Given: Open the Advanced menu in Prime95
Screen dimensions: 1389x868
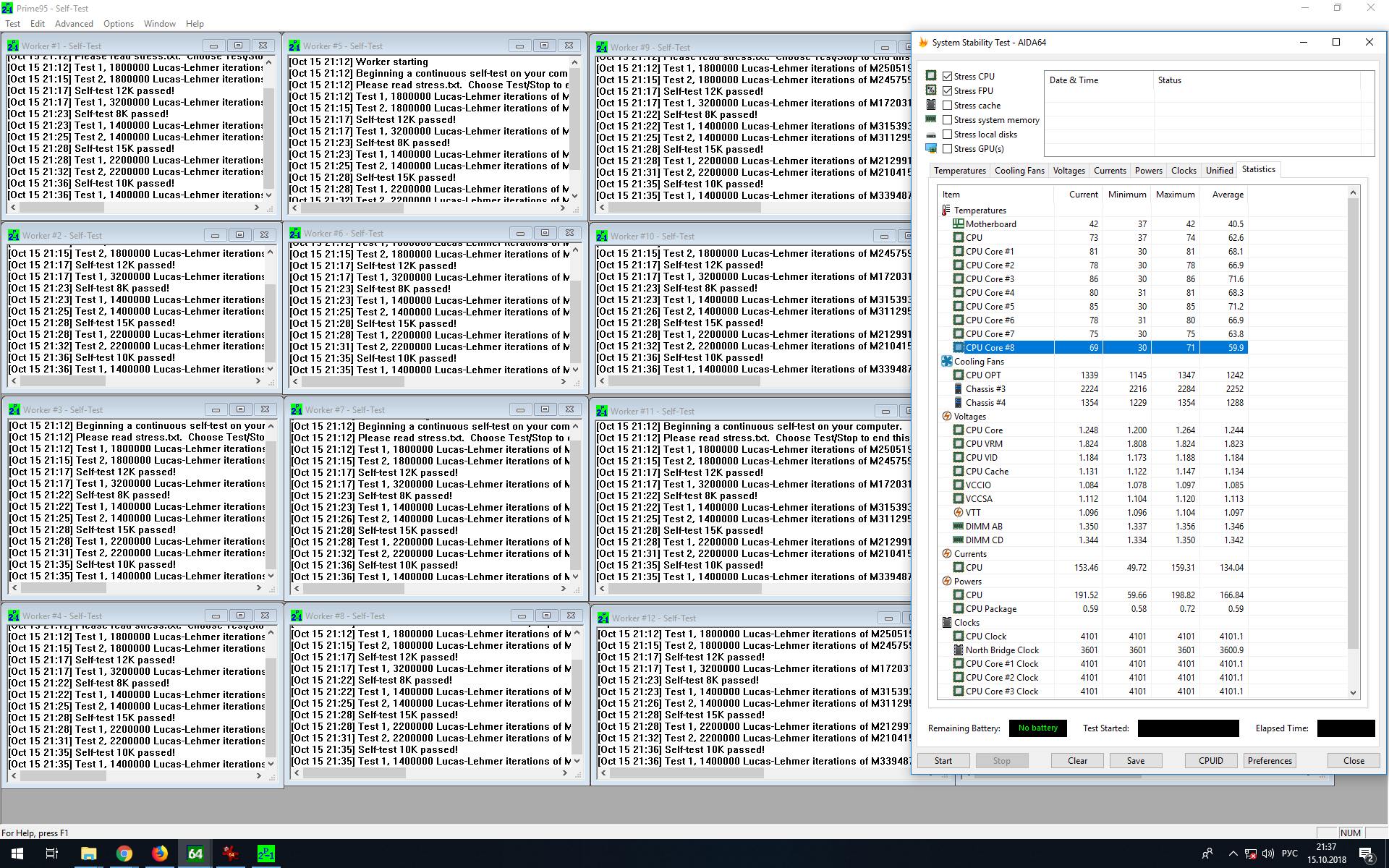Looking at the screenshot, I should pyautogui.click(x=74, y=23).
